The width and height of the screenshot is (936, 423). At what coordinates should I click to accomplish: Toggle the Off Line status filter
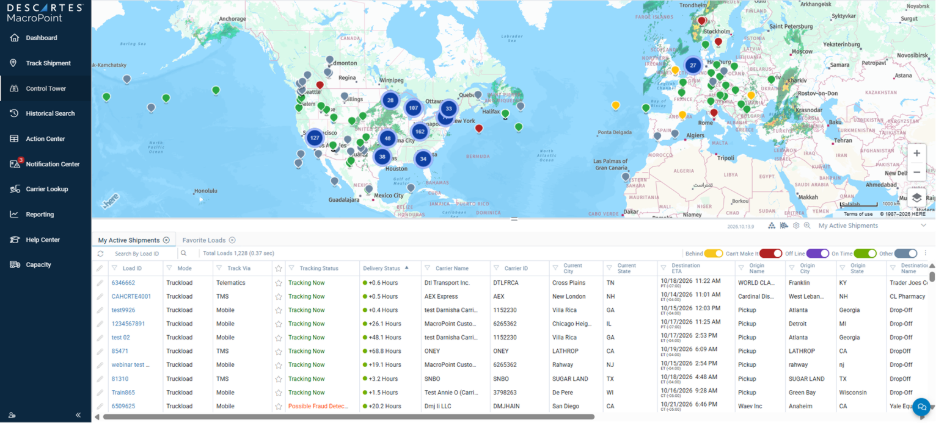pos(817,254)
